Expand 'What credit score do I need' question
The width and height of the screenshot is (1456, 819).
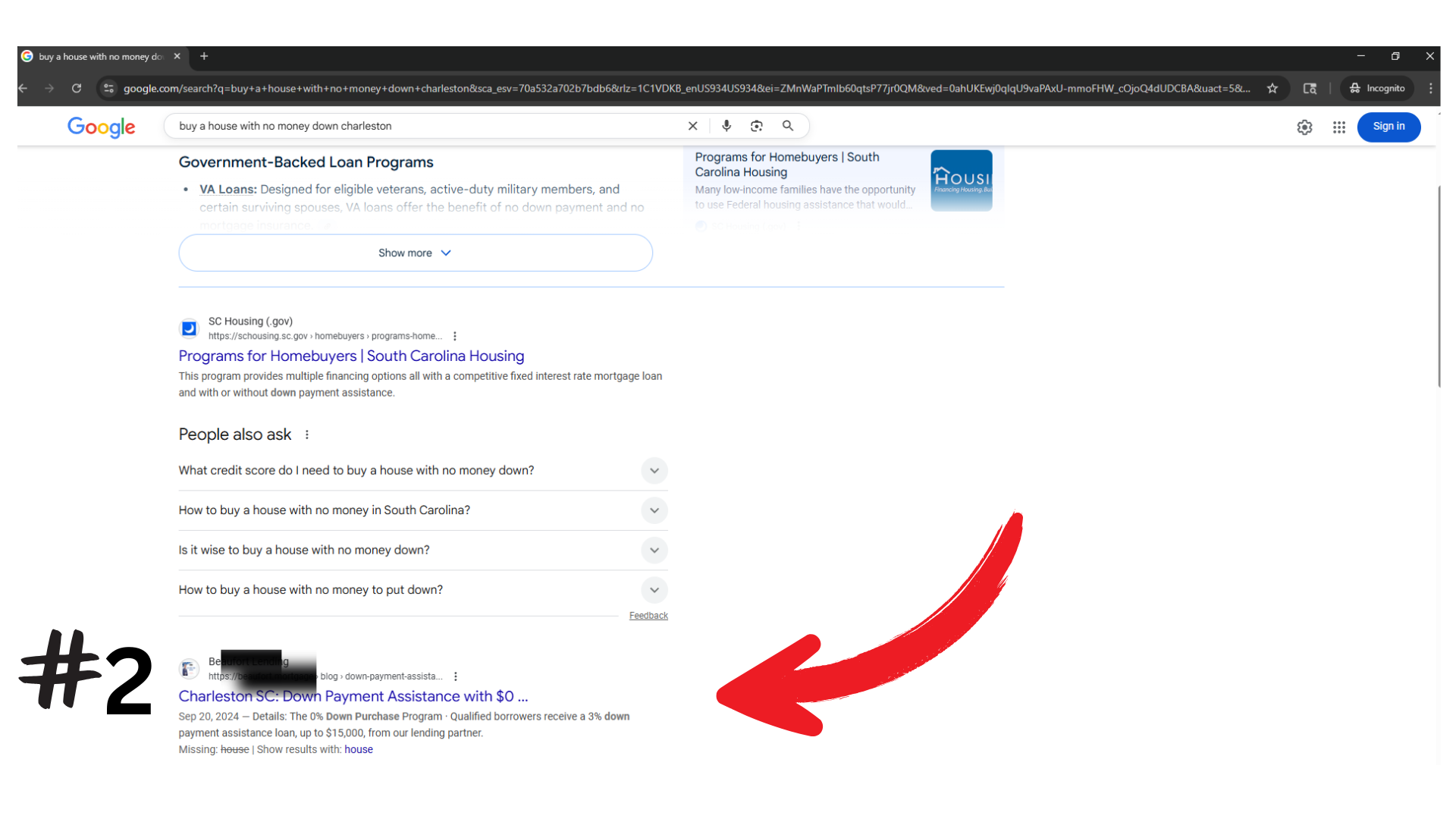[654, 470]
